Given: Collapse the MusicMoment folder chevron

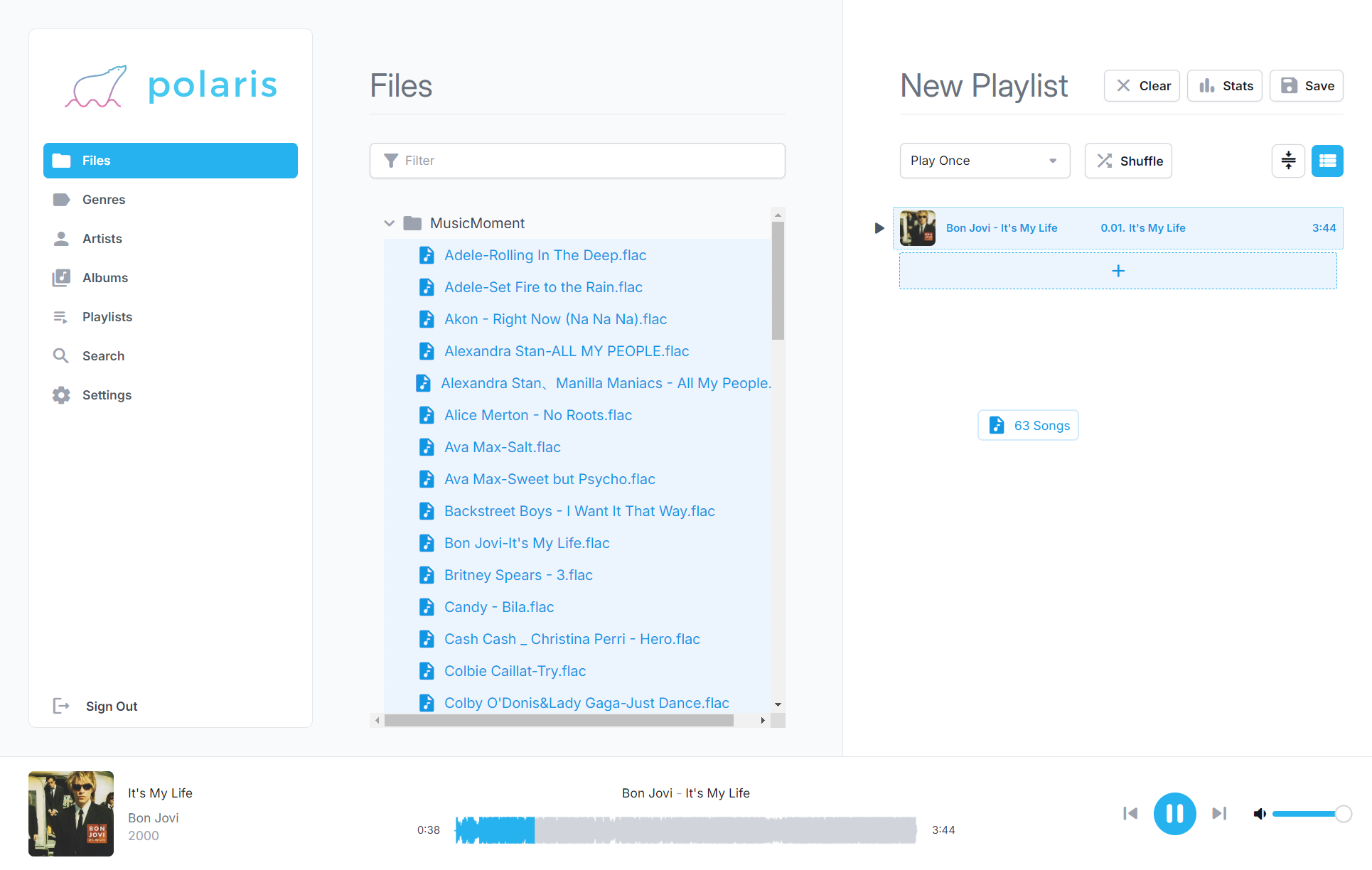Looking at the screenshot, I should click(x=389, y=223).
